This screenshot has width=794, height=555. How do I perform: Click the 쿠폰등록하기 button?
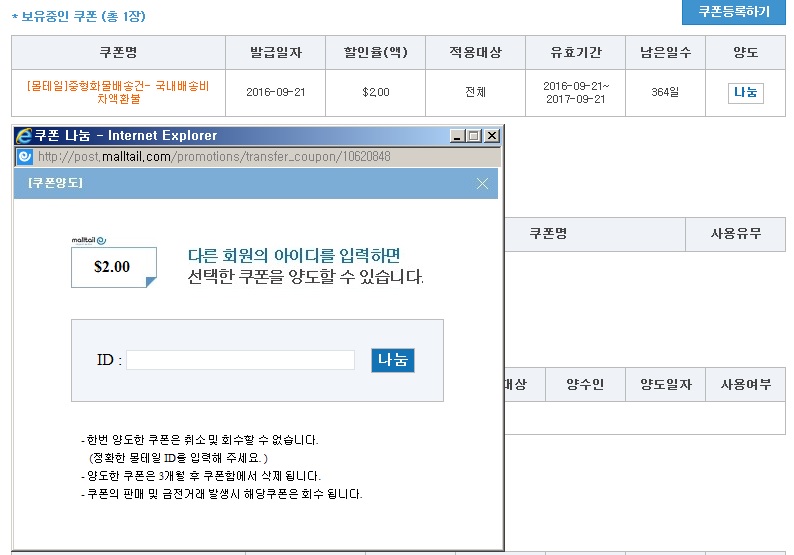point(733,12)
